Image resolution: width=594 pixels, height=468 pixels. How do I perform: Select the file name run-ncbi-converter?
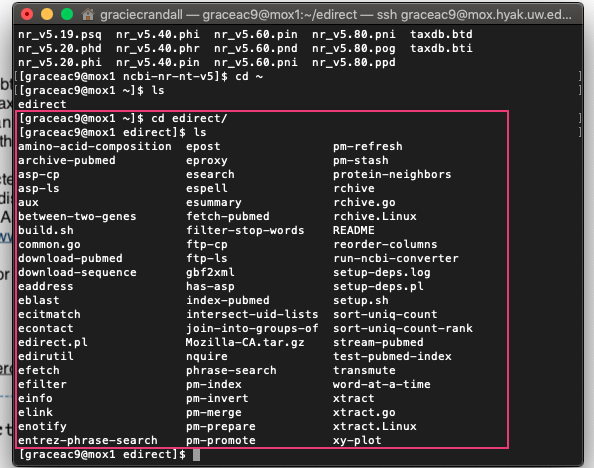396,258
